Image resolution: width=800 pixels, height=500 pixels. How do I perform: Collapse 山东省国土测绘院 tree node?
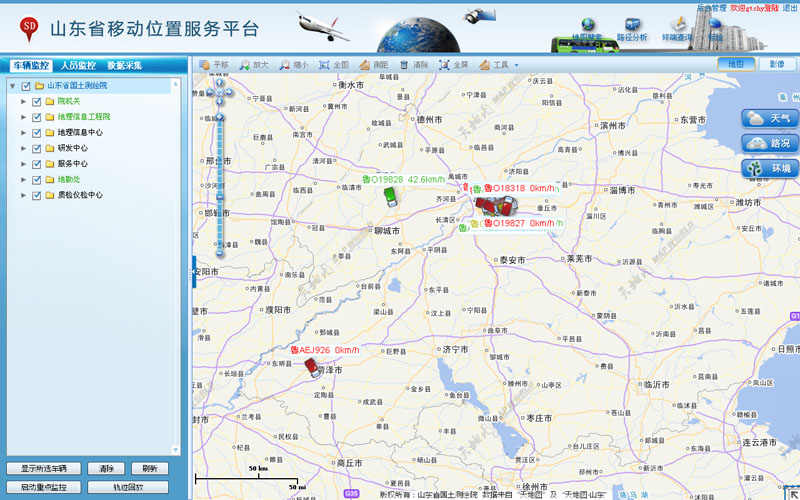(x=13, y=86)
